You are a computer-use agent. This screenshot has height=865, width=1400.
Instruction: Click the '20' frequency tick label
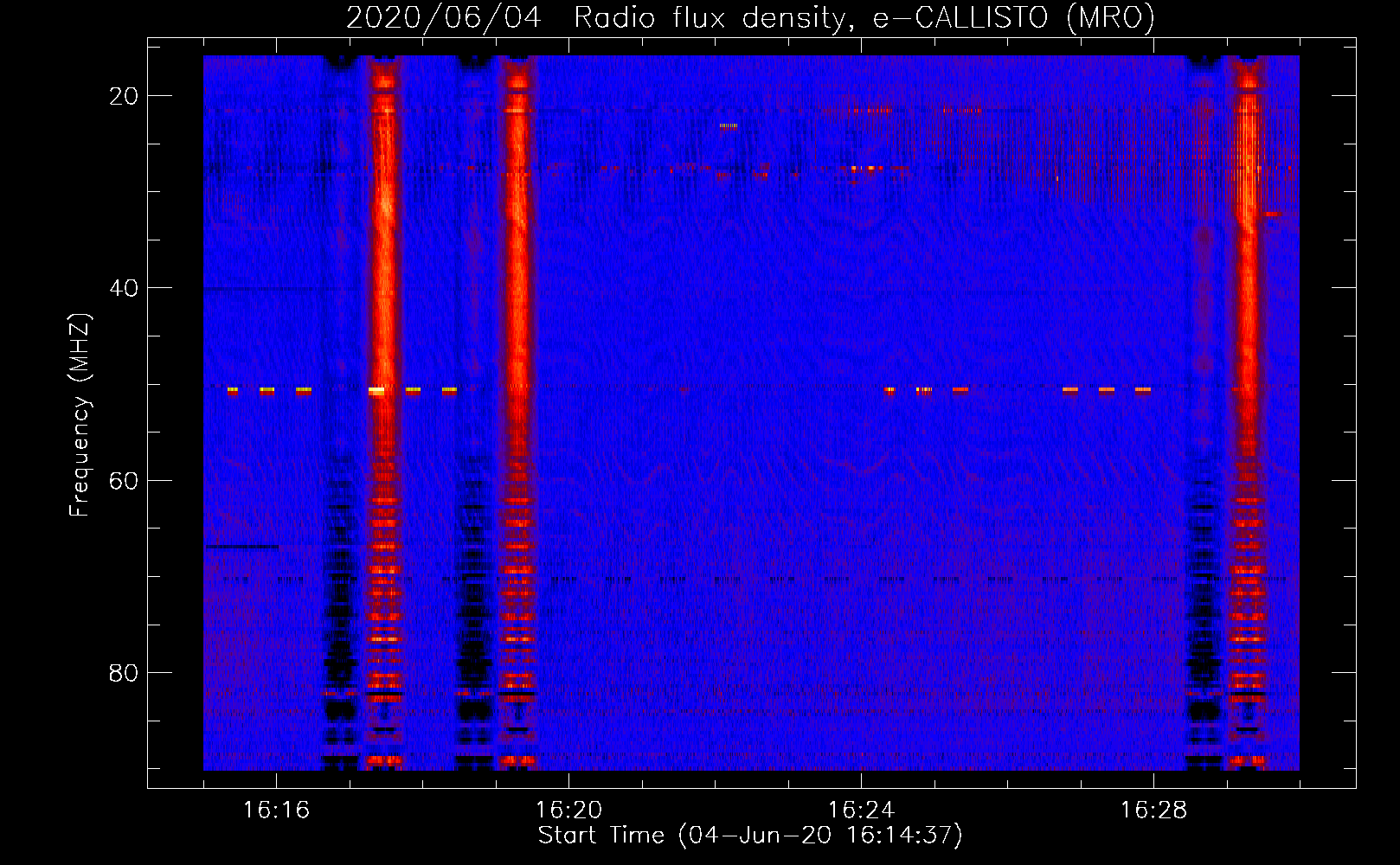point(124,96)
